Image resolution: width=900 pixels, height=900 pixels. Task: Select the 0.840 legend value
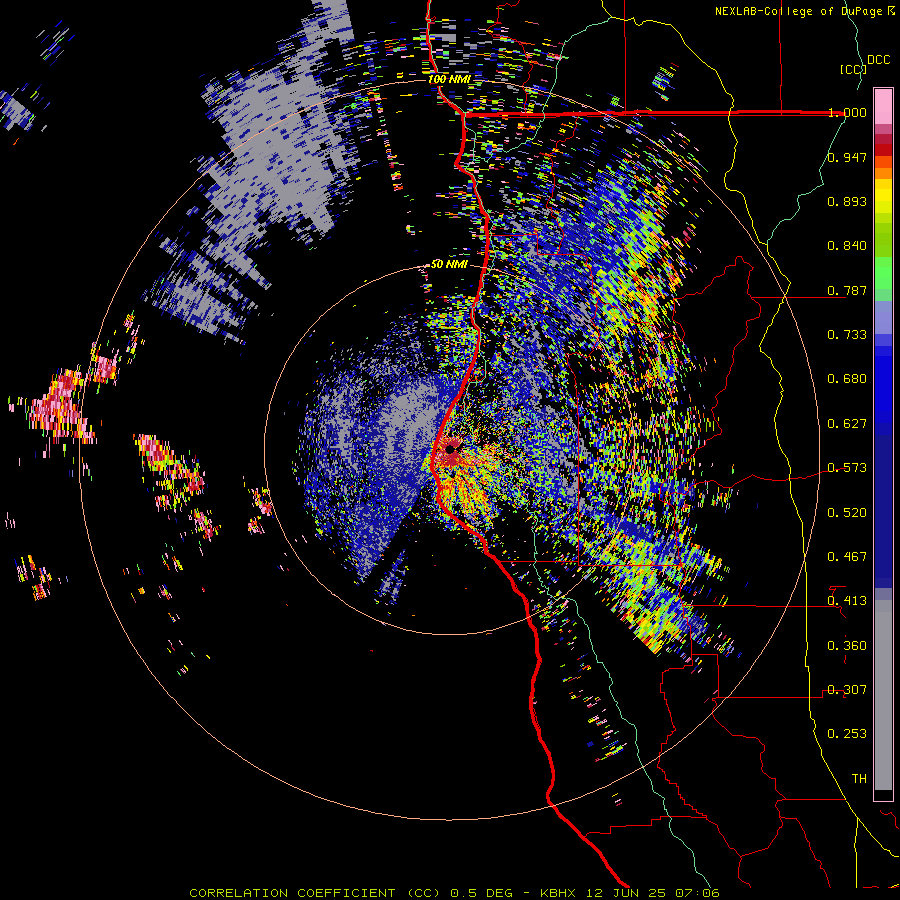pos(847,246)
